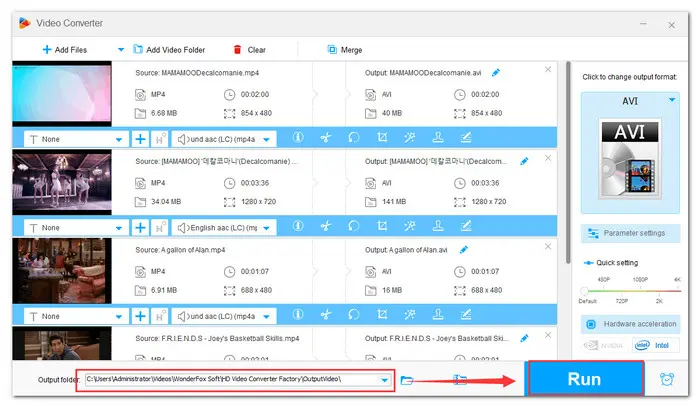Image resolution: width=700 pixels, height=407 pixels.
Task: Add subtitle plus button for A gallon of Alan
Action: click(140, 316)
